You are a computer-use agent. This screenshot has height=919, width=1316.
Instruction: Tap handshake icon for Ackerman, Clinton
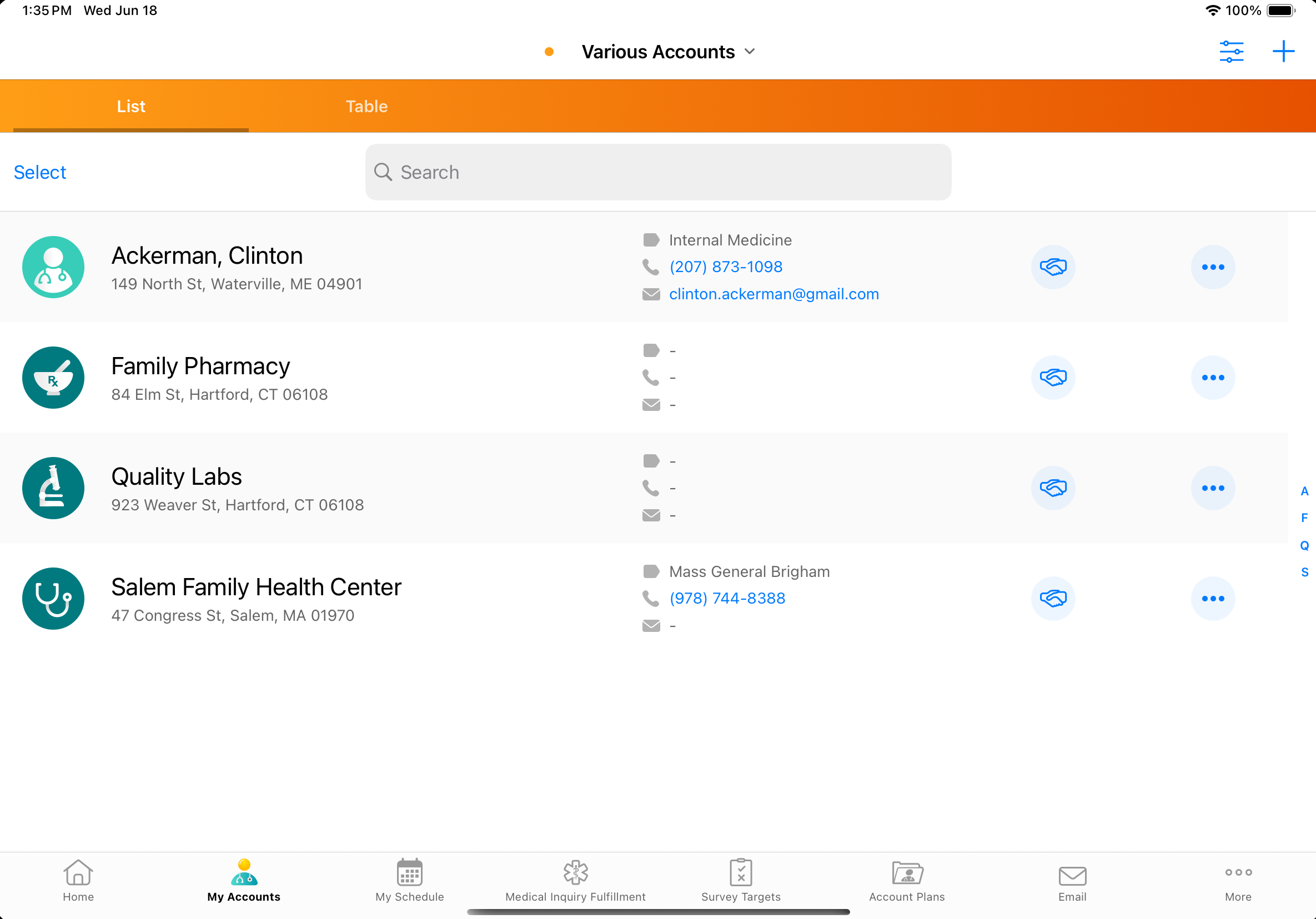pos(1052,267)
